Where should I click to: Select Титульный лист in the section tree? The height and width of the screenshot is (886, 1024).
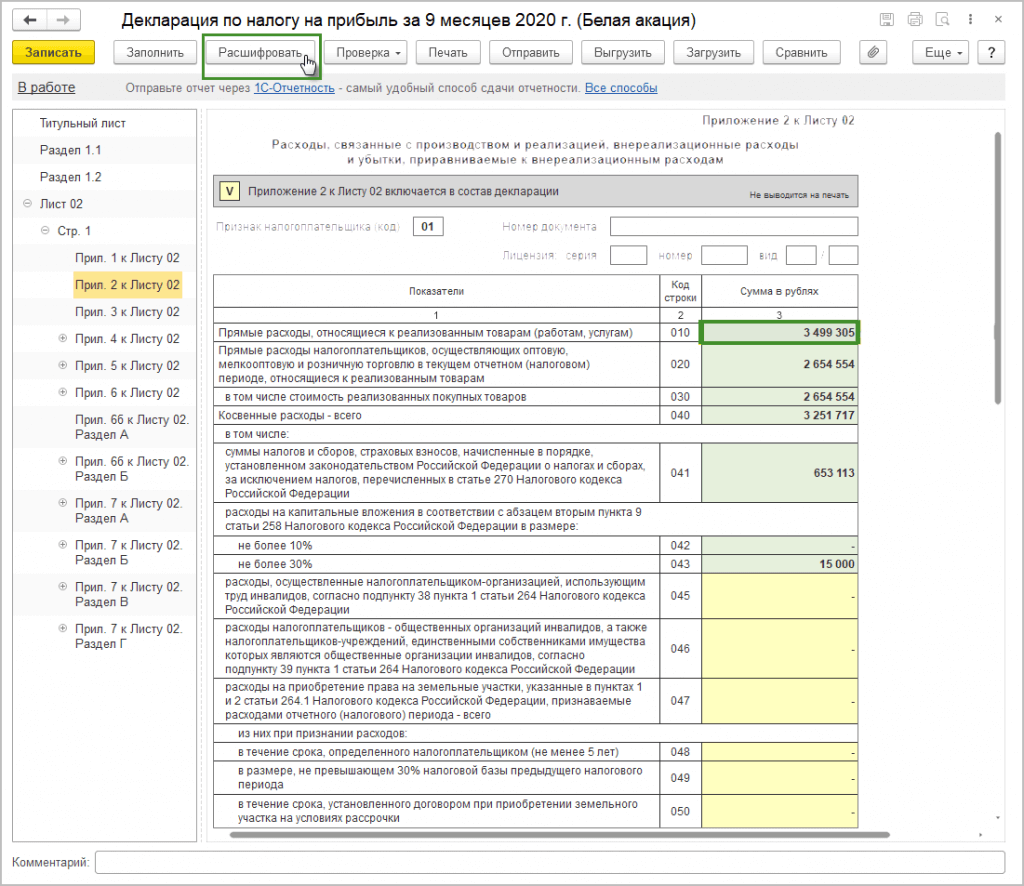82,123
